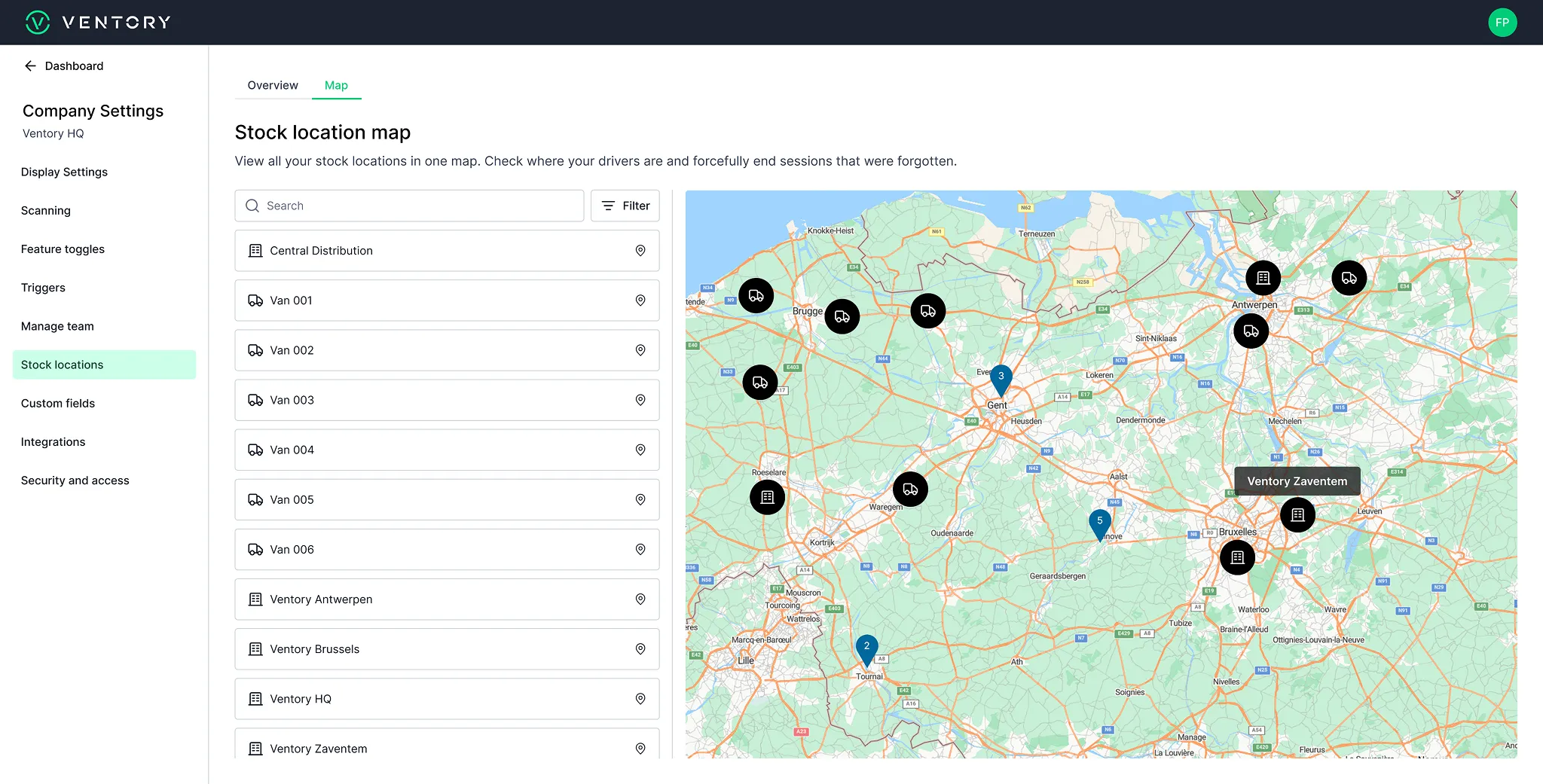1543x784 pixels.
Task: Select the van marker near Waregem
Action: [910, 490]
